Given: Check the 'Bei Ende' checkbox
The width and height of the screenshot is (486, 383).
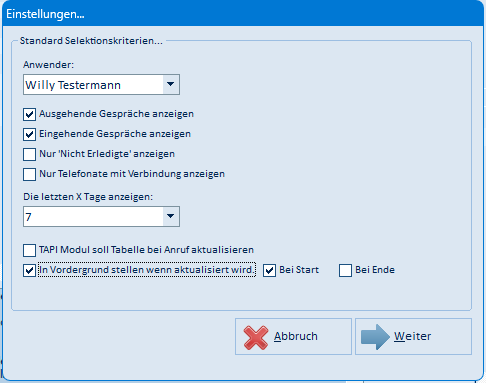Looking at the screenshot, I should 345,270.
